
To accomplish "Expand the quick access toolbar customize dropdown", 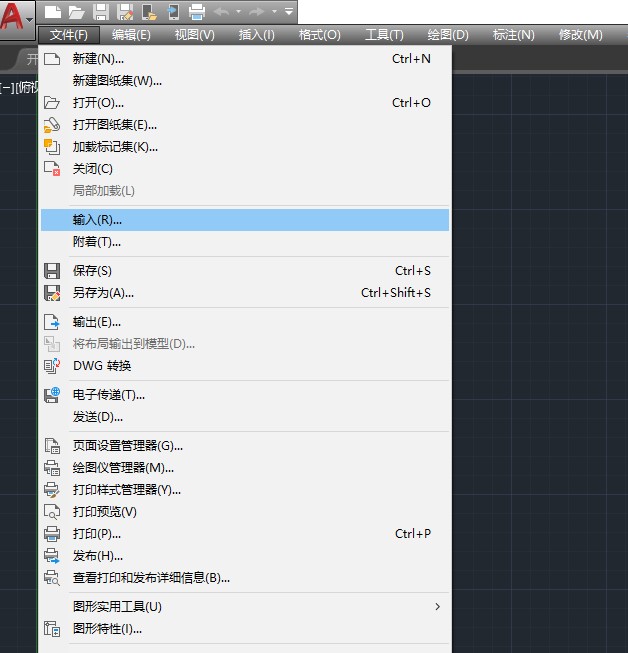I will 289,12.
